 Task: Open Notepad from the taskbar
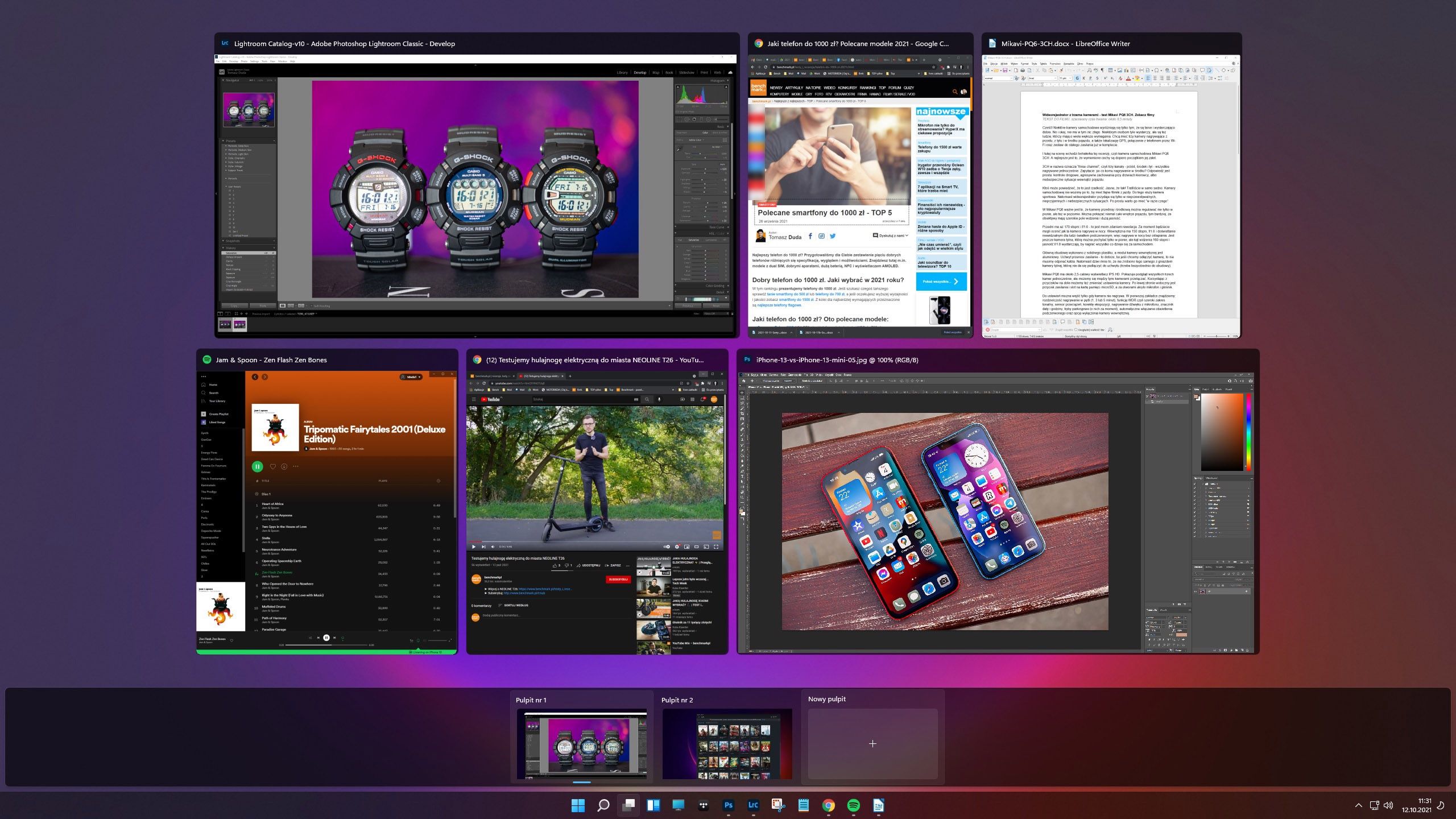pos(803,805)
